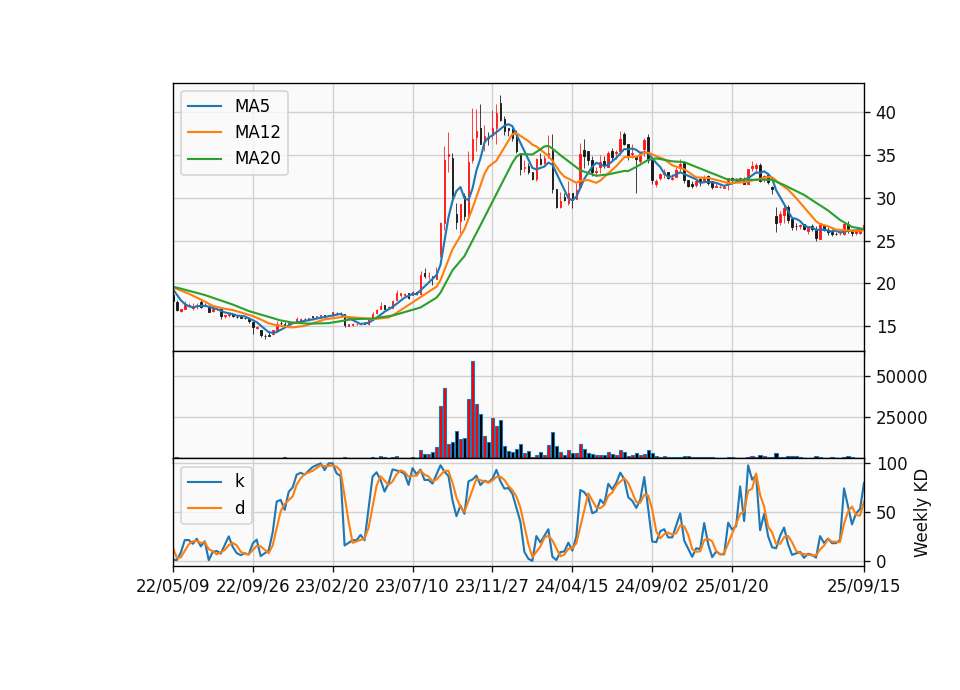
Task: Click the price axis value 20
Action: (x=885, y=283)
